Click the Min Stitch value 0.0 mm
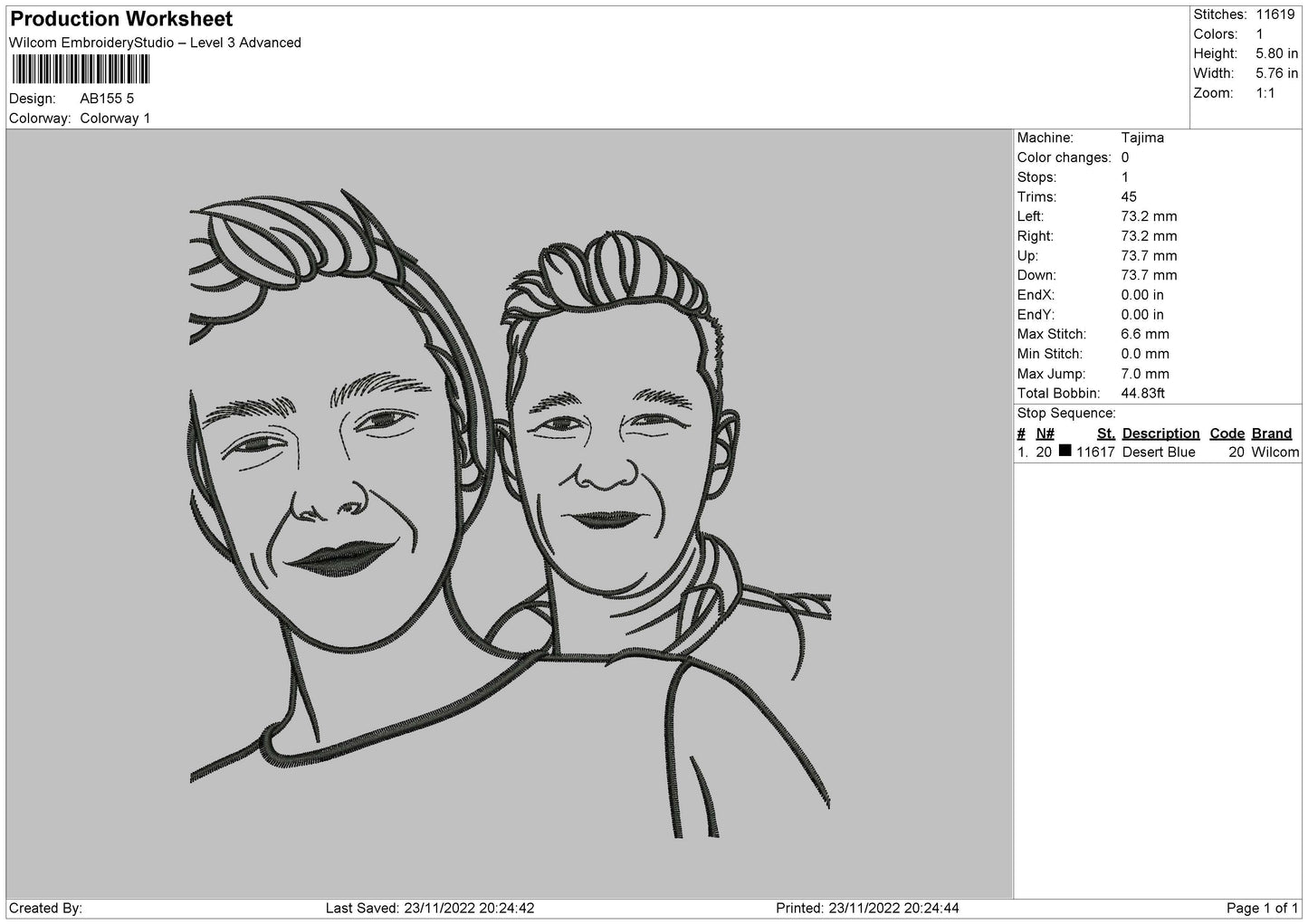Viewport: 1308px width, 924px height. tap(1145, 354)
